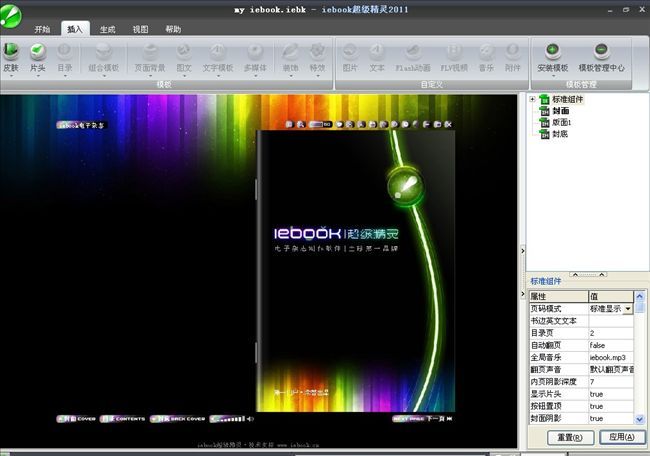Open the 页面背景 (page background) icon
Screen dimensions: 650x456
tap(150, 51)
